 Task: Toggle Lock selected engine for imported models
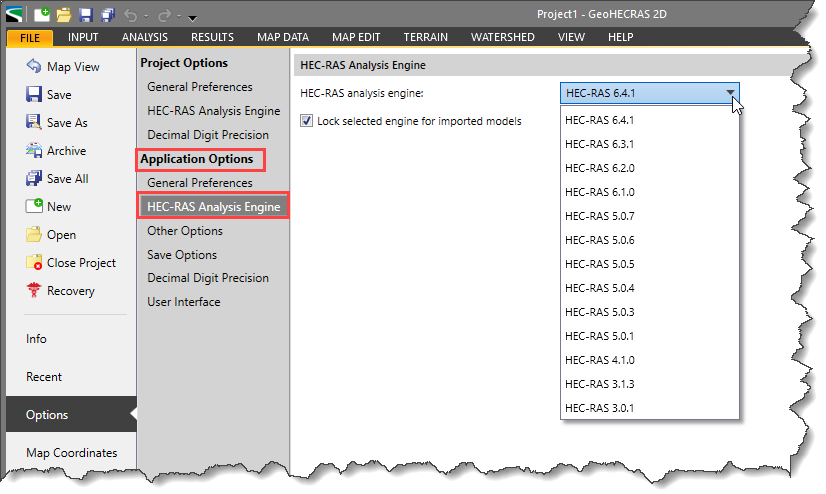pyautogui.click(x=306, y=121)
